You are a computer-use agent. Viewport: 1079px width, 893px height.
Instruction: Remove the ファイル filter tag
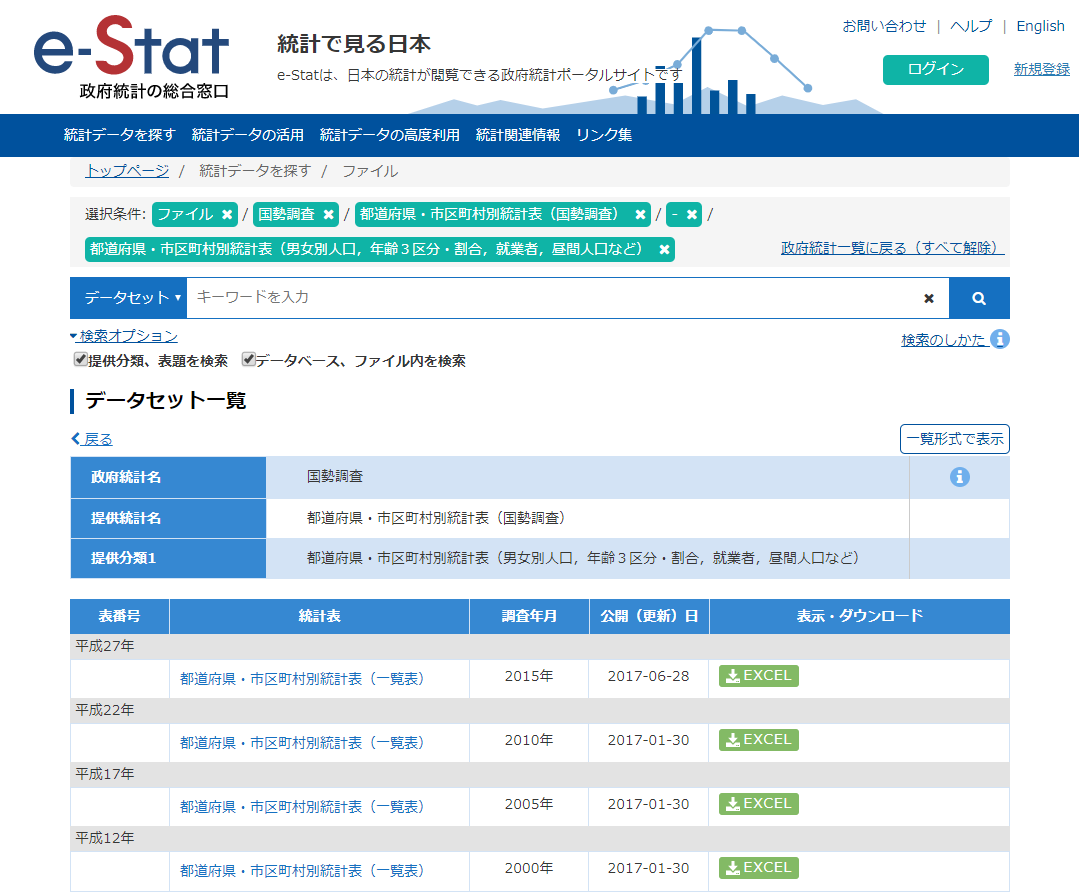[x=228, y=214]
